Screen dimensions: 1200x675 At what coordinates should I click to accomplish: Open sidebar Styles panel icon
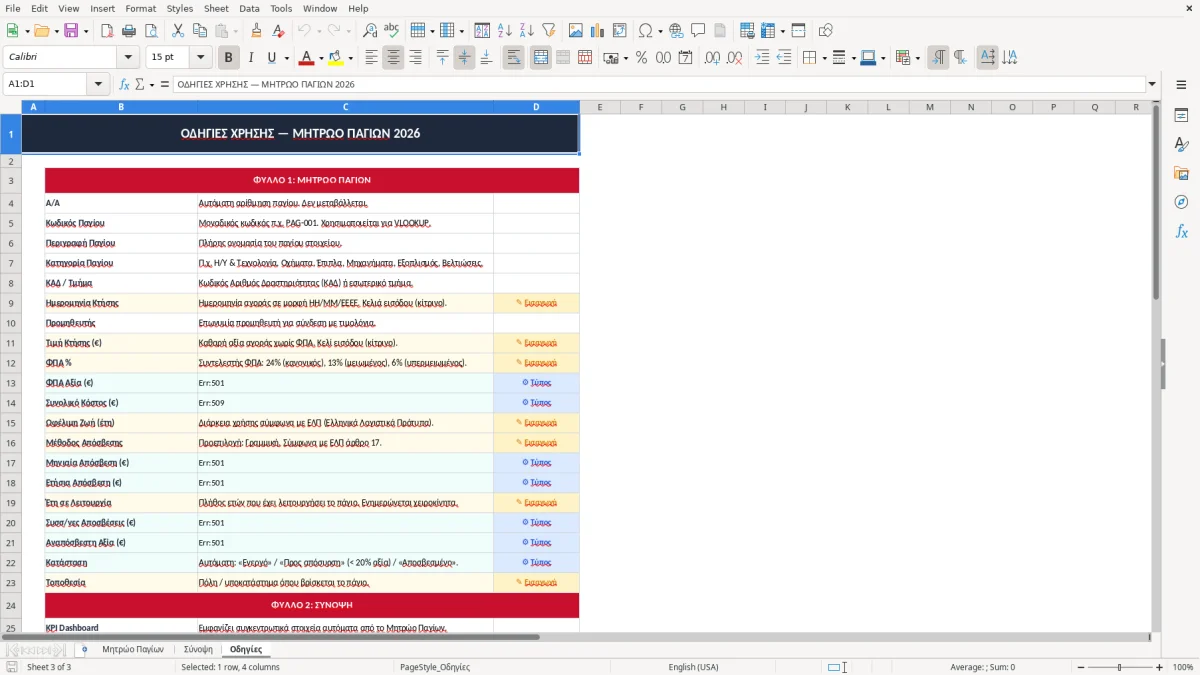pos(1181,144)
